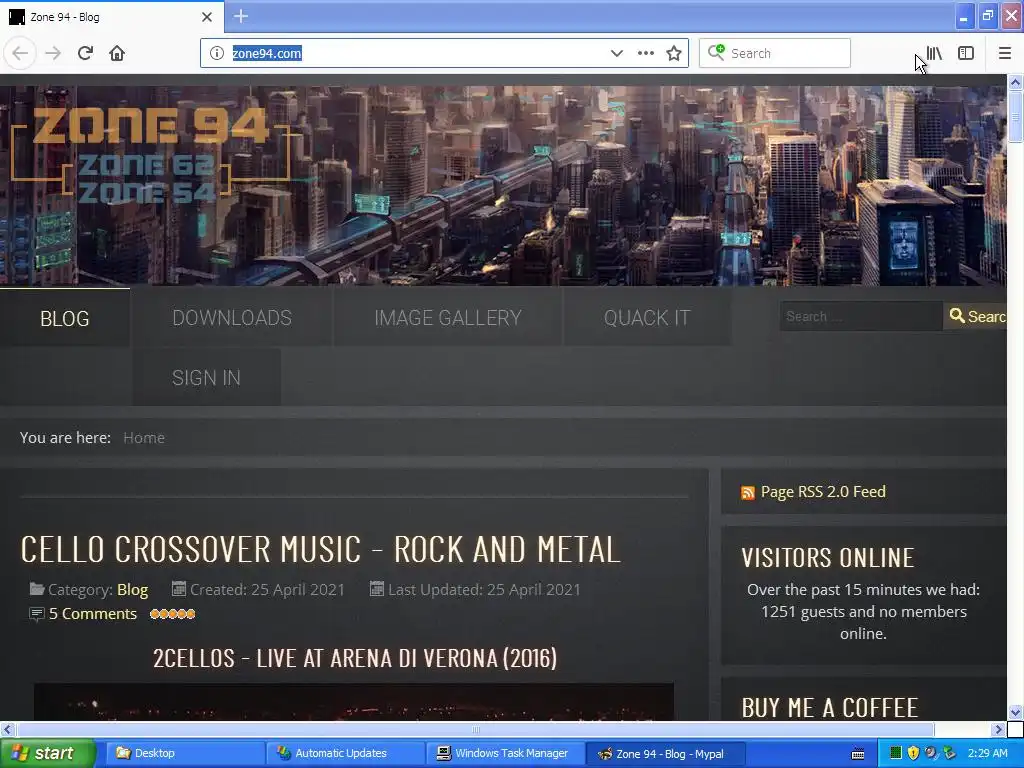The image size is (1024, 768).
Task: Reload the page with the refresh icon
Action: pyautogui.click(x=85, y=53)
